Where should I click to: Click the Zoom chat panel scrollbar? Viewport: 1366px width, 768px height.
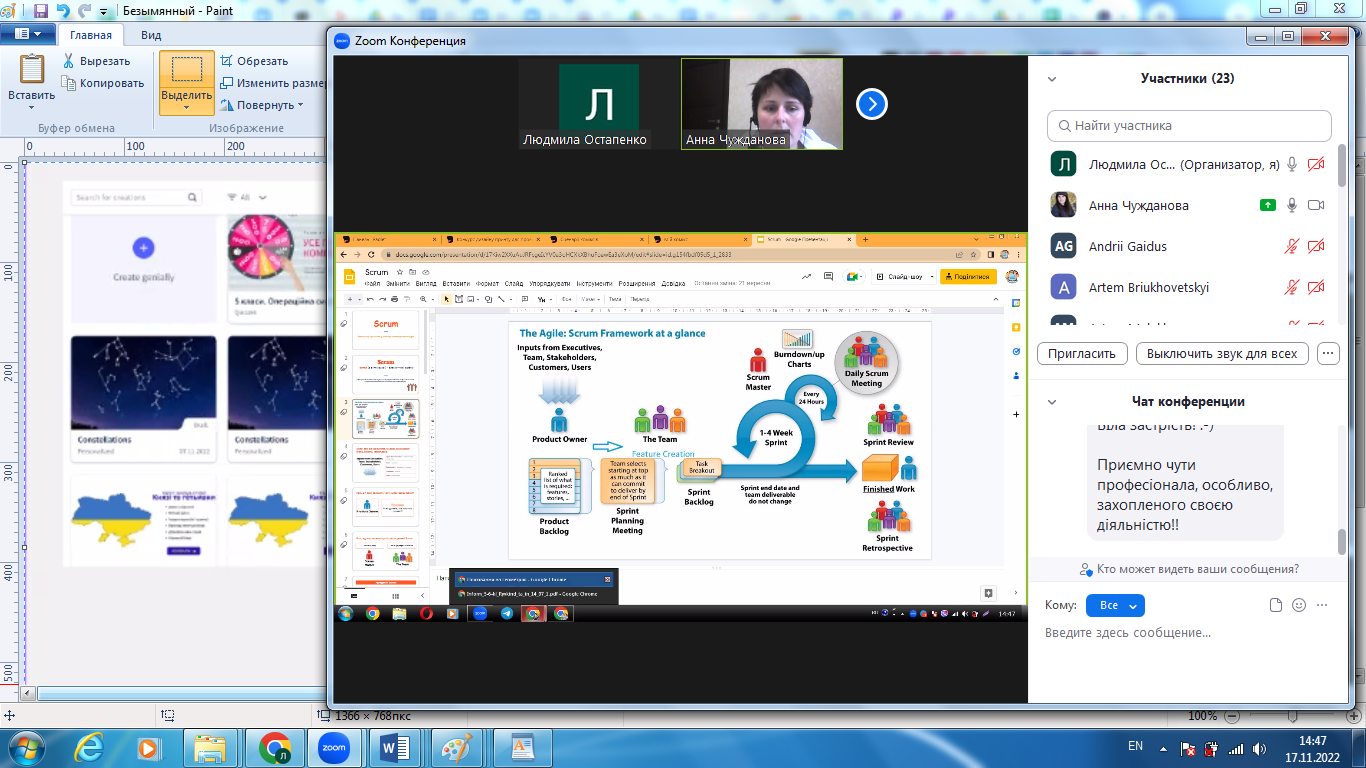(1342, 542)
